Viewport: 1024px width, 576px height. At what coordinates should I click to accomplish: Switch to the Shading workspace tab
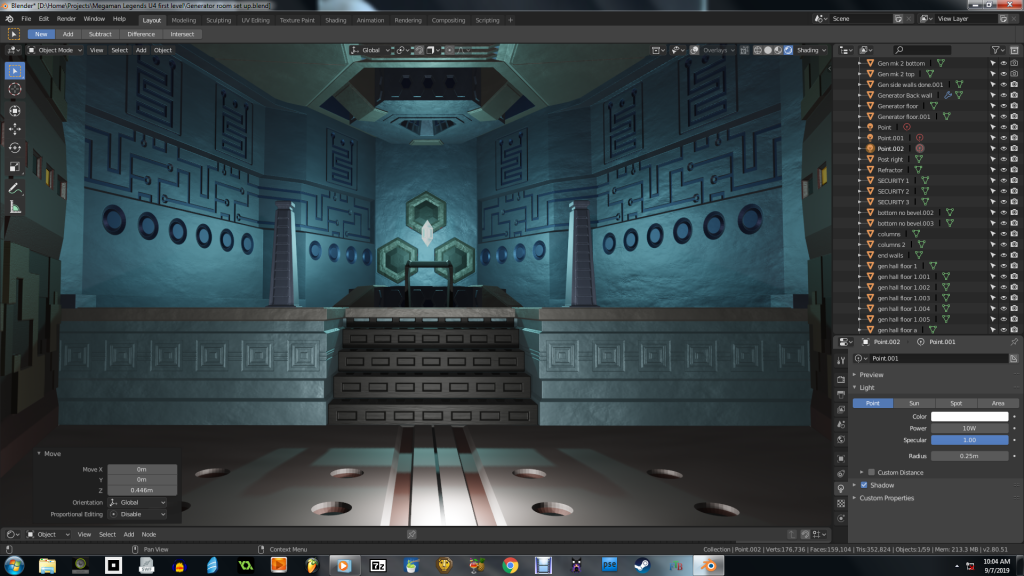(336, 20)
